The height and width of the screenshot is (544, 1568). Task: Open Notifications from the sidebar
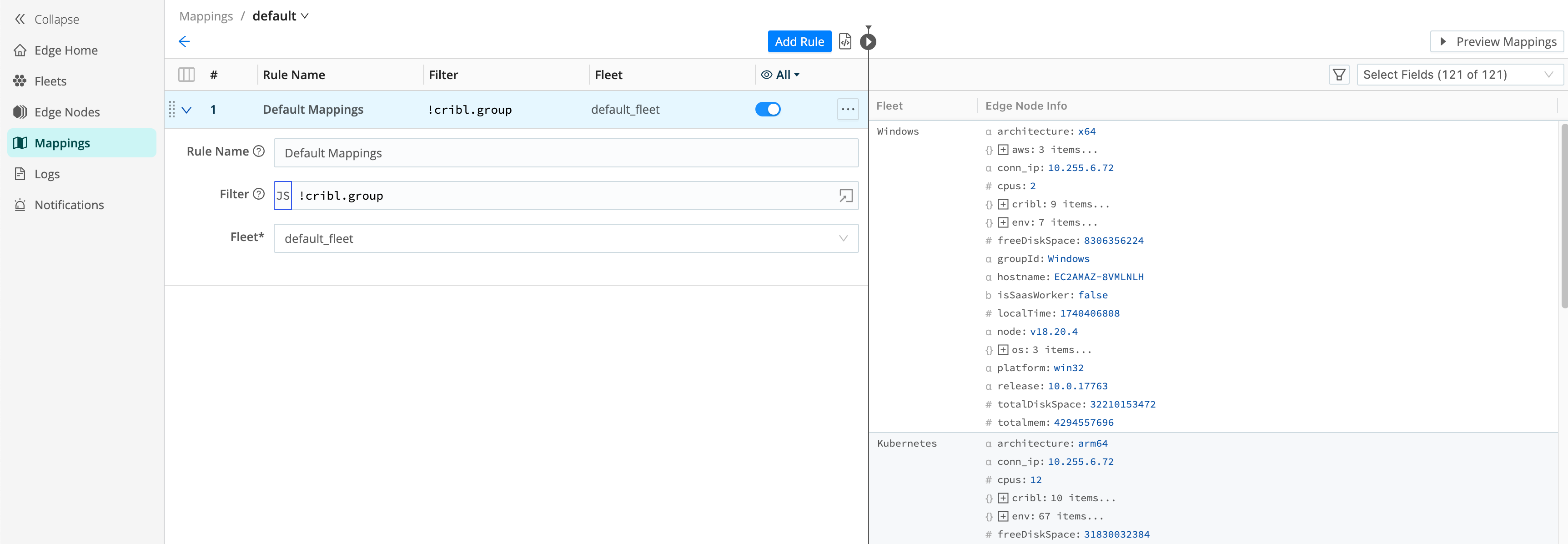point(69,205)
